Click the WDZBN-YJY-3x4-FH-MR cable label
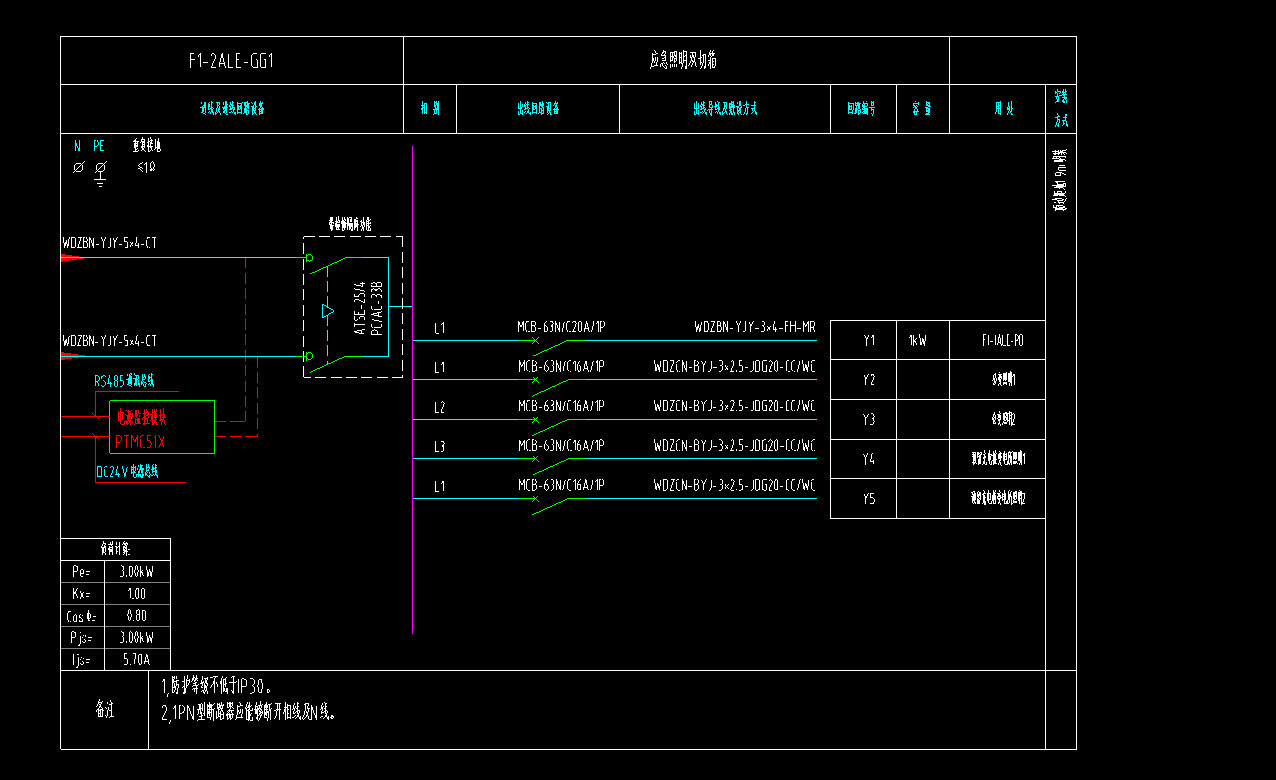Screen dimensions: 1276x780 tap(755, 328)
